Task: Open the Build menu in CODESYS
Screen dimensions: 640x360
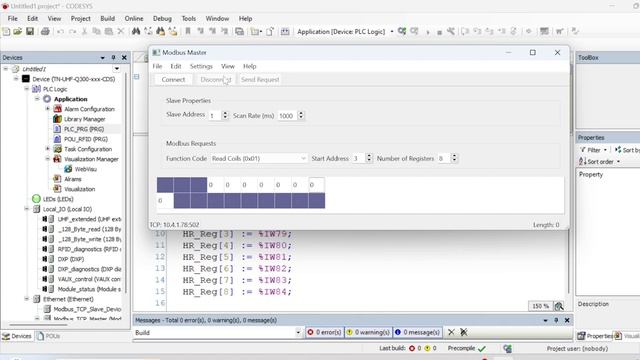Action: click(x=107, y=18)
